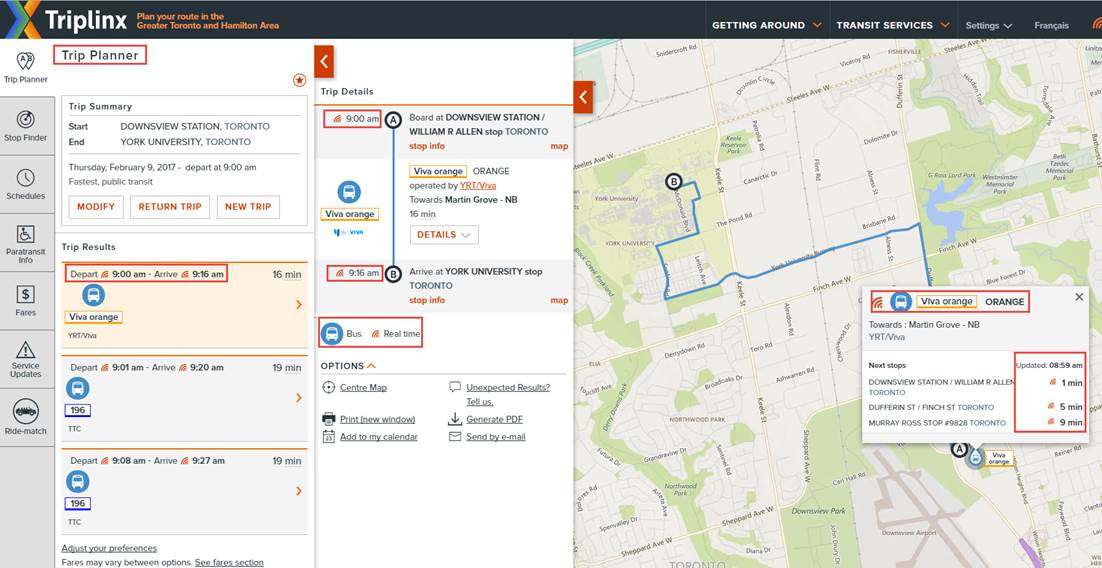This screenshot has width=1102, height=568.
Task: Click the MODIFY button
Action: pos(96,207)
